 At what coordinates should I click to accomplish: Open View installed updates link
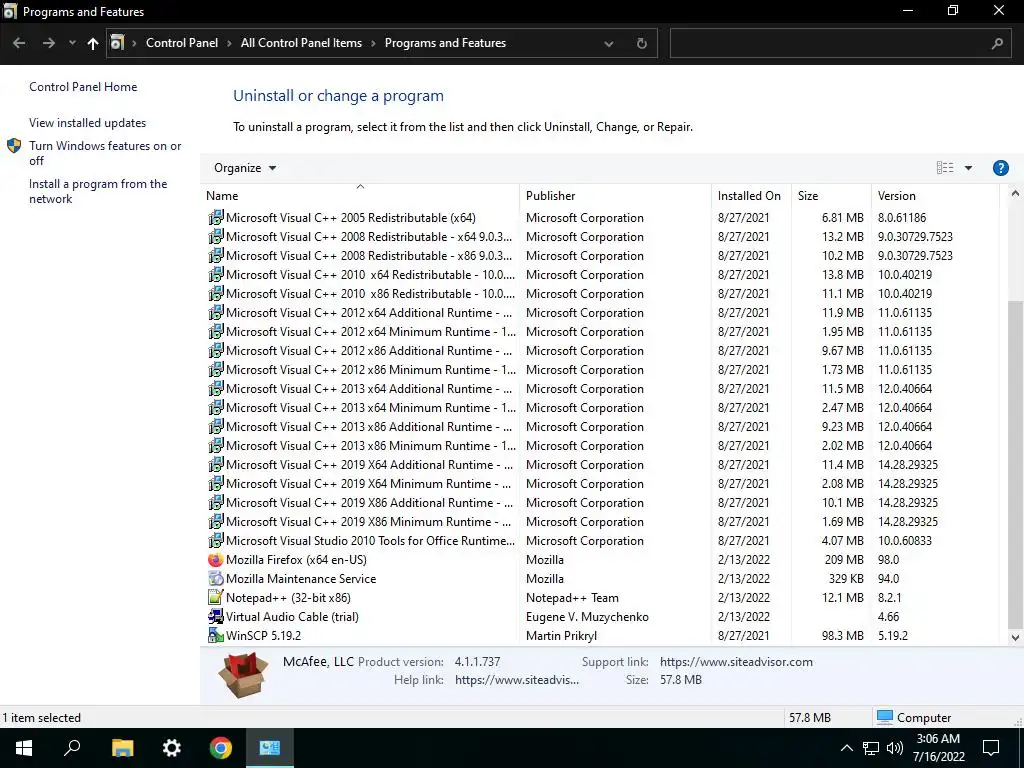click(x=88, y=123)
